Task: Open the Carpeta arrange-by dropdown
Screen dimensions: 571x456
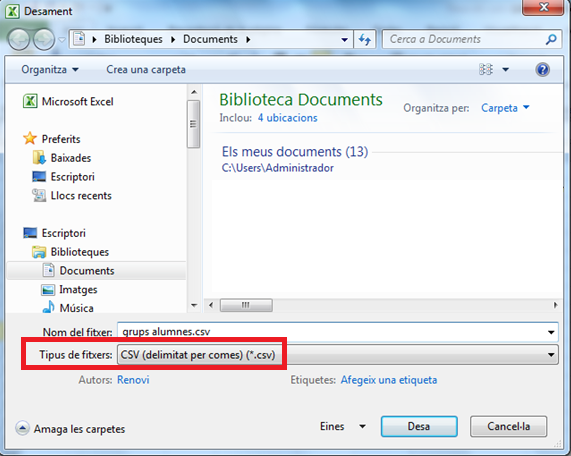Action: click(x=505, y=108)
